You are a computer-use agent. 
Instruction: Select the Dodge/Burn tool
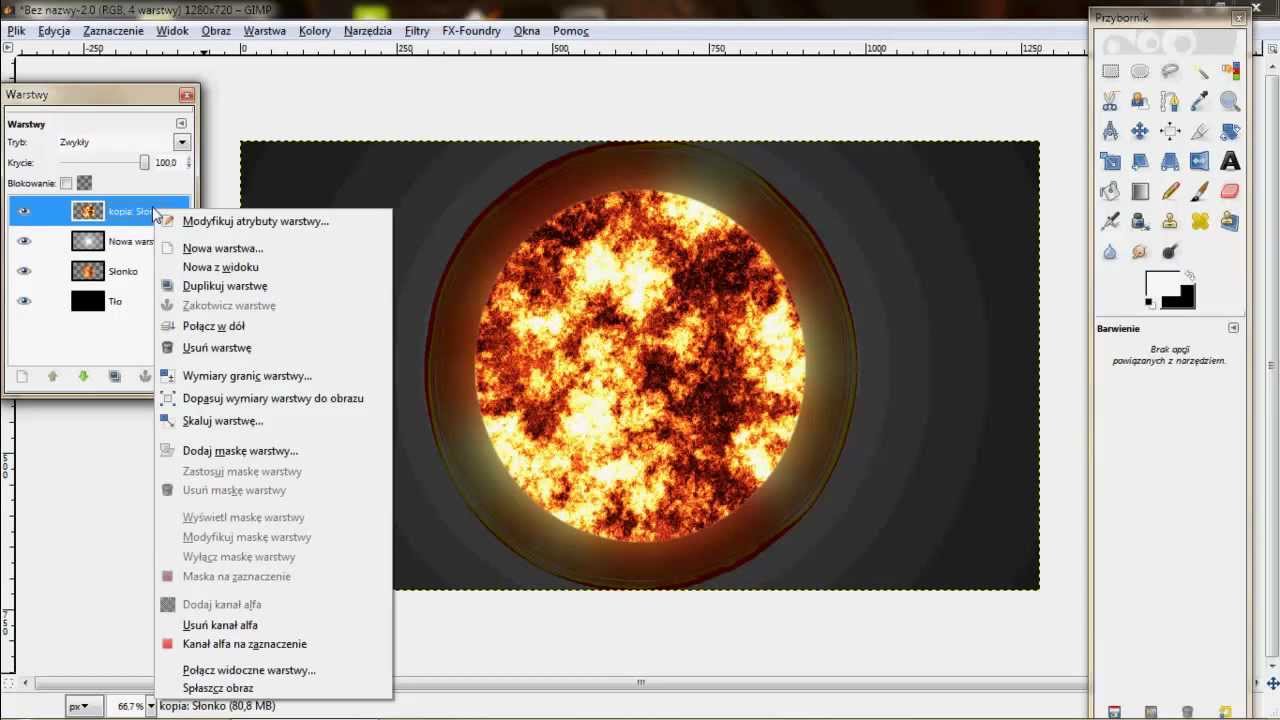(1170, 252)
